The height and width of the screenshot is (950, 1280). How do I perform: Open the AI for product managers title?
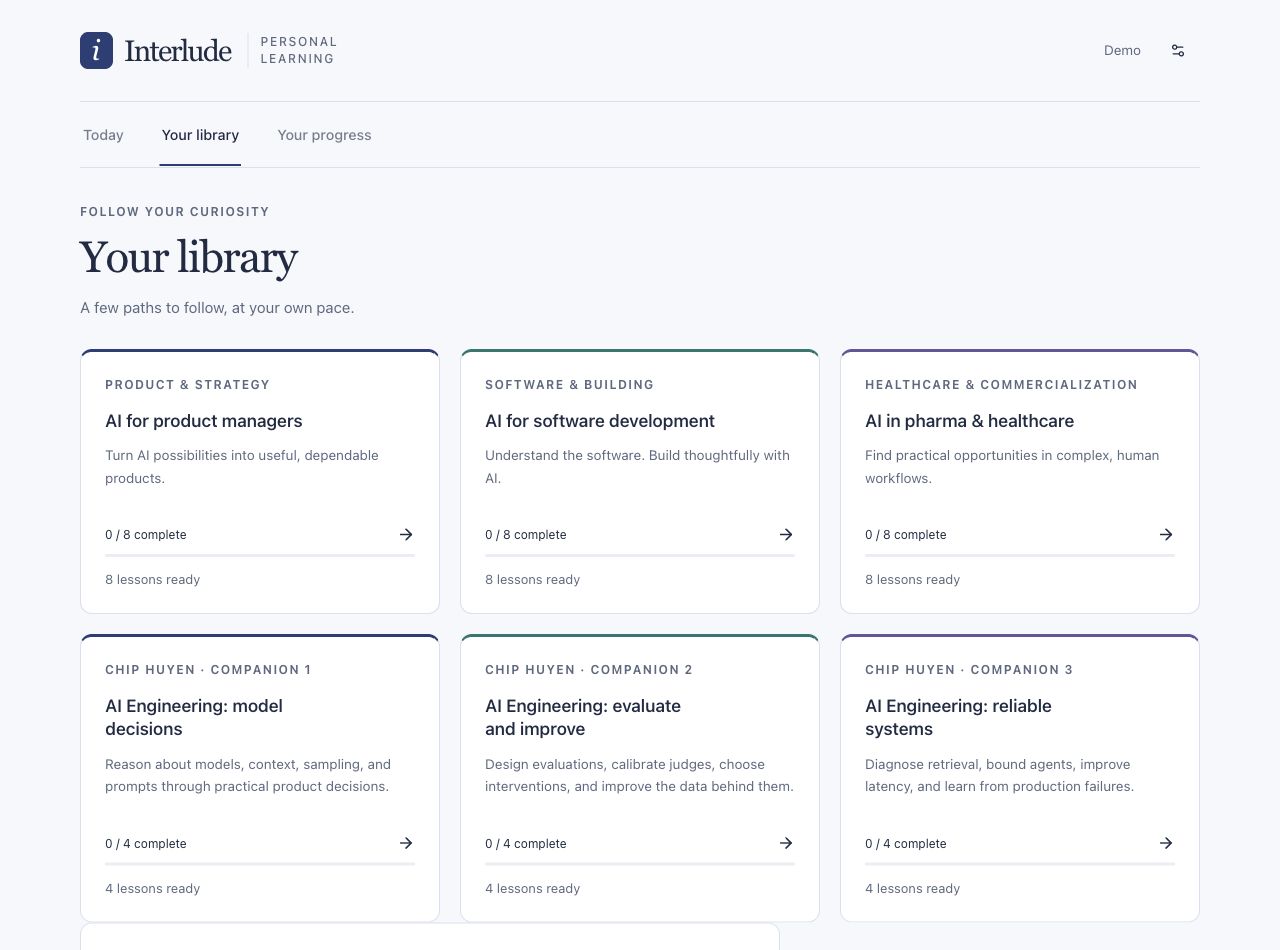coord(204,421)
